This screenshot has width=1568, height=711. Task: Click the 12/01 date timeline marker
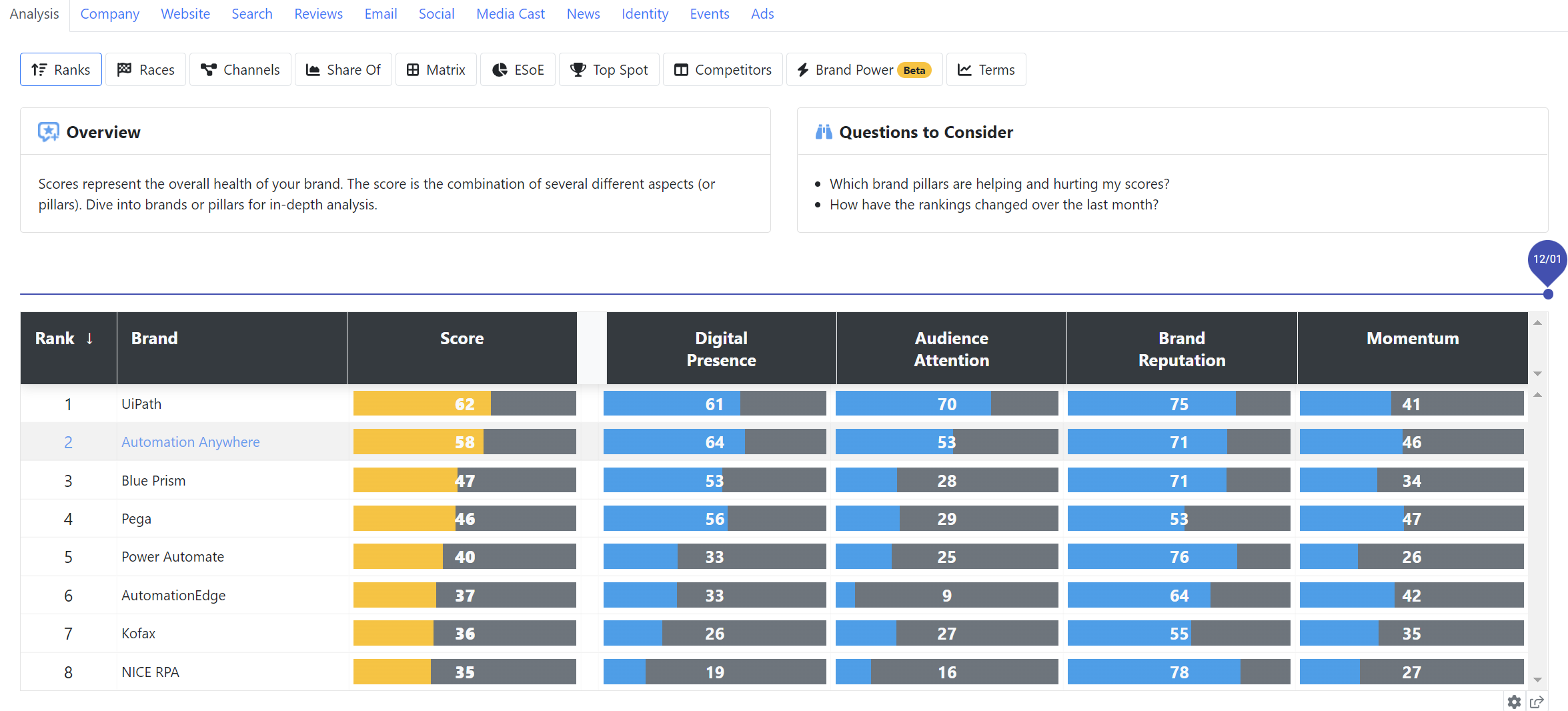[1547, 260]
